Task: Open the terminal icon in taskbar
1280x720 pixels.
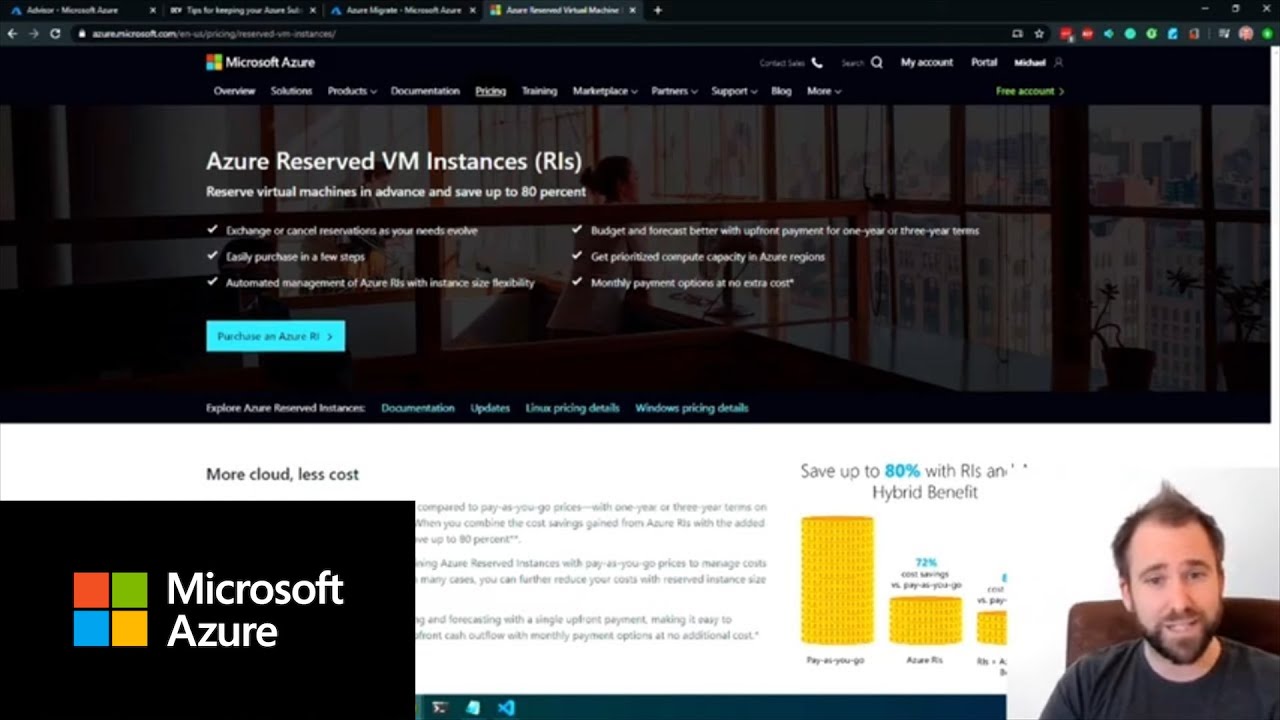Action: [x=439, y=707]
